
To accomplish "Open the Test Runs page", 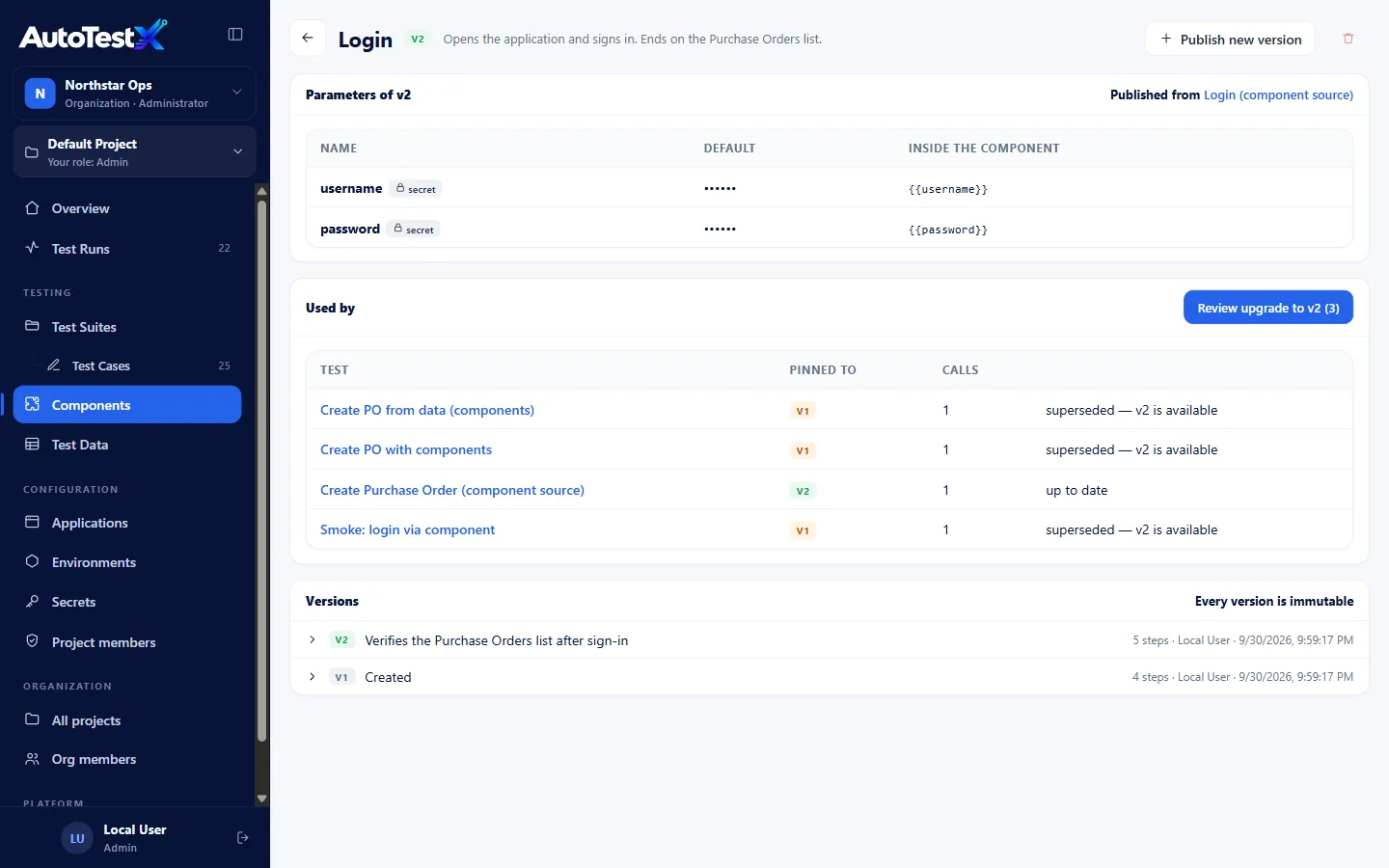I will coord(127,248).
